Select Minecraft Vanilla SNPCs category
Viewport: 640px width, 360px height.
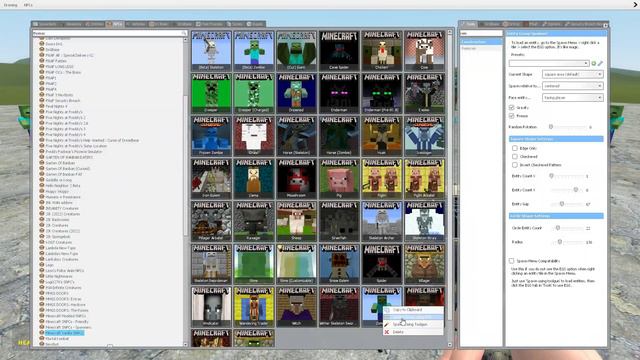64,333
